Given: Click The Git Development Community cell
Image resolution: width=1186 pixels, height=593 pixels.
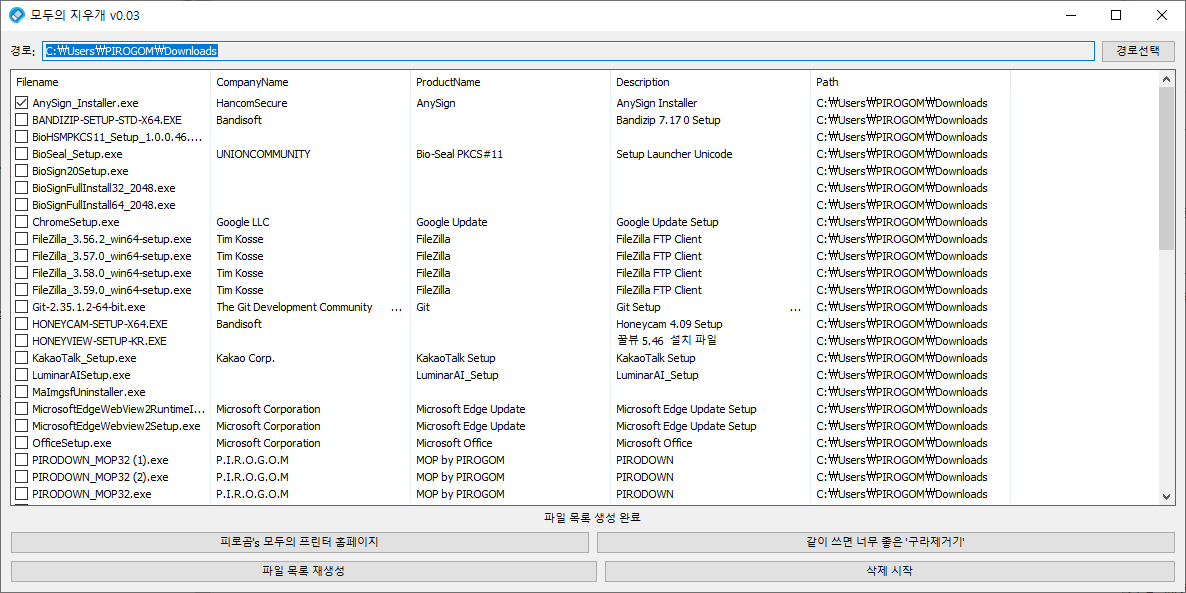Looking at the screenshot, I should (x=294, y=307).
